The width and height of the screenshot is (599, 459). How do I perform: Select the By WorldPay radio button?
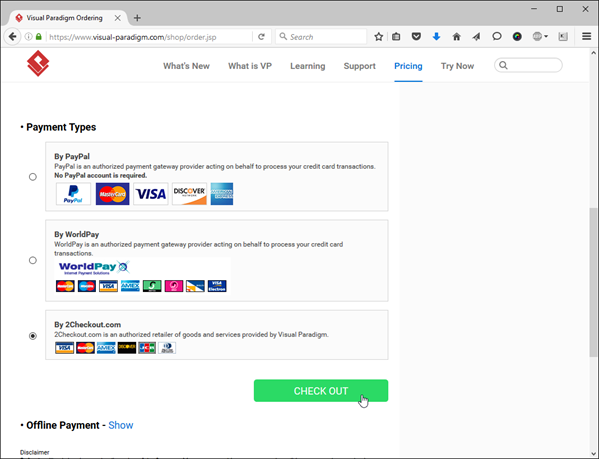click(x=33, y=260)
